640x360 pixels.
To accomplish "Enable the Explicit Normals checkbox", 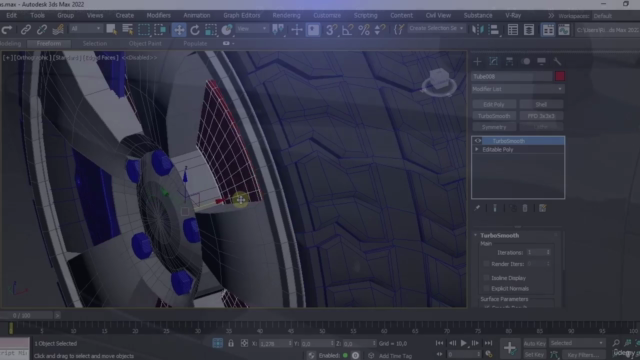I will tap(486, 289).
